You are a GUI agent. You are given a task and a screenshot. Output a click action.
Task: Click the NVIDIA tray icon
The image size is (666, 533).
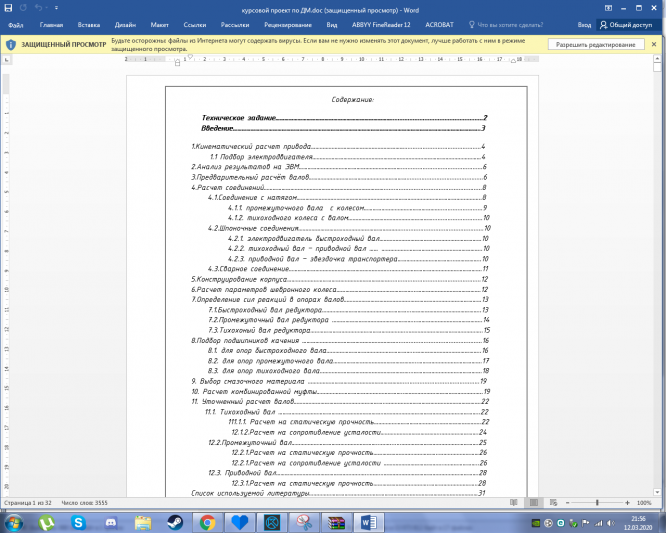point(536,523)
